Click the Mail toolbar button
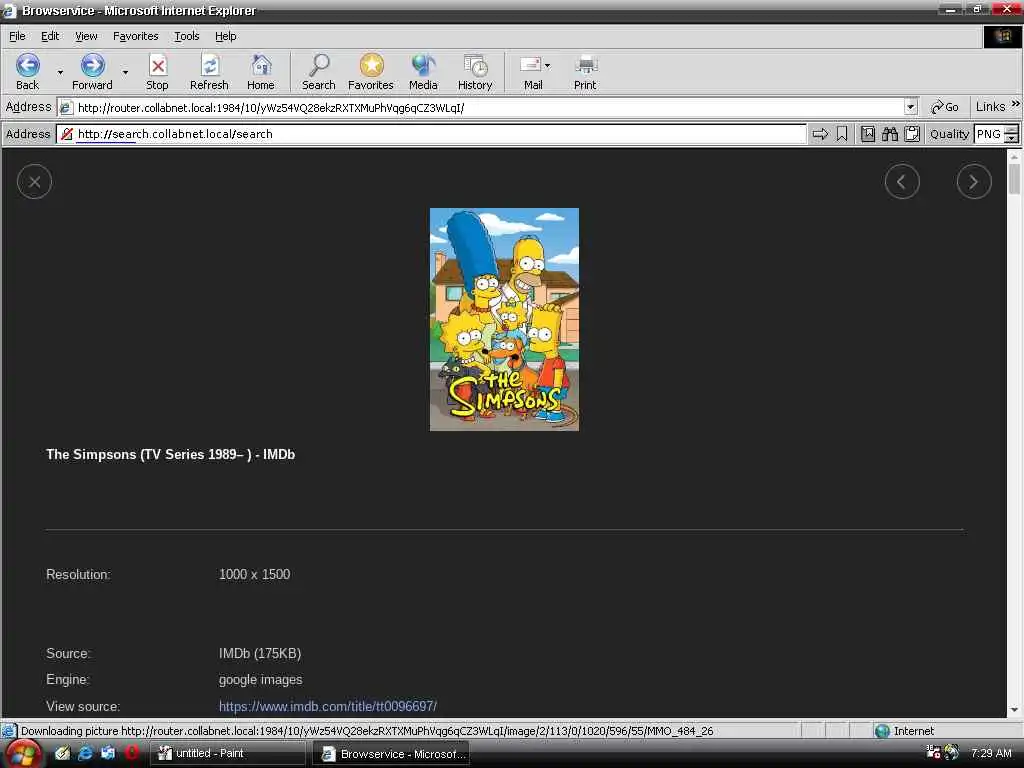The width and height of the screenshot is (1024, 768). 532,72
